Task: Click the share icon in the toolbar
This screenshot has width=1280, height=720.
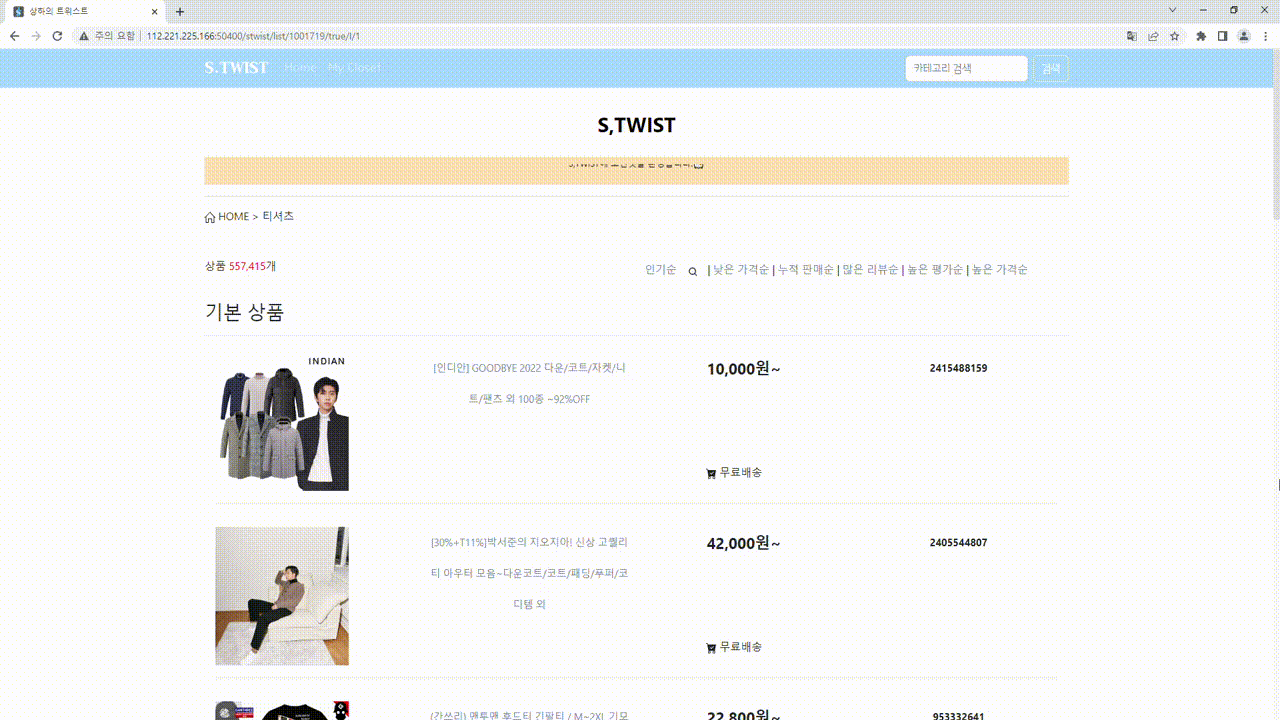Action: click(x=1153, y=35)
